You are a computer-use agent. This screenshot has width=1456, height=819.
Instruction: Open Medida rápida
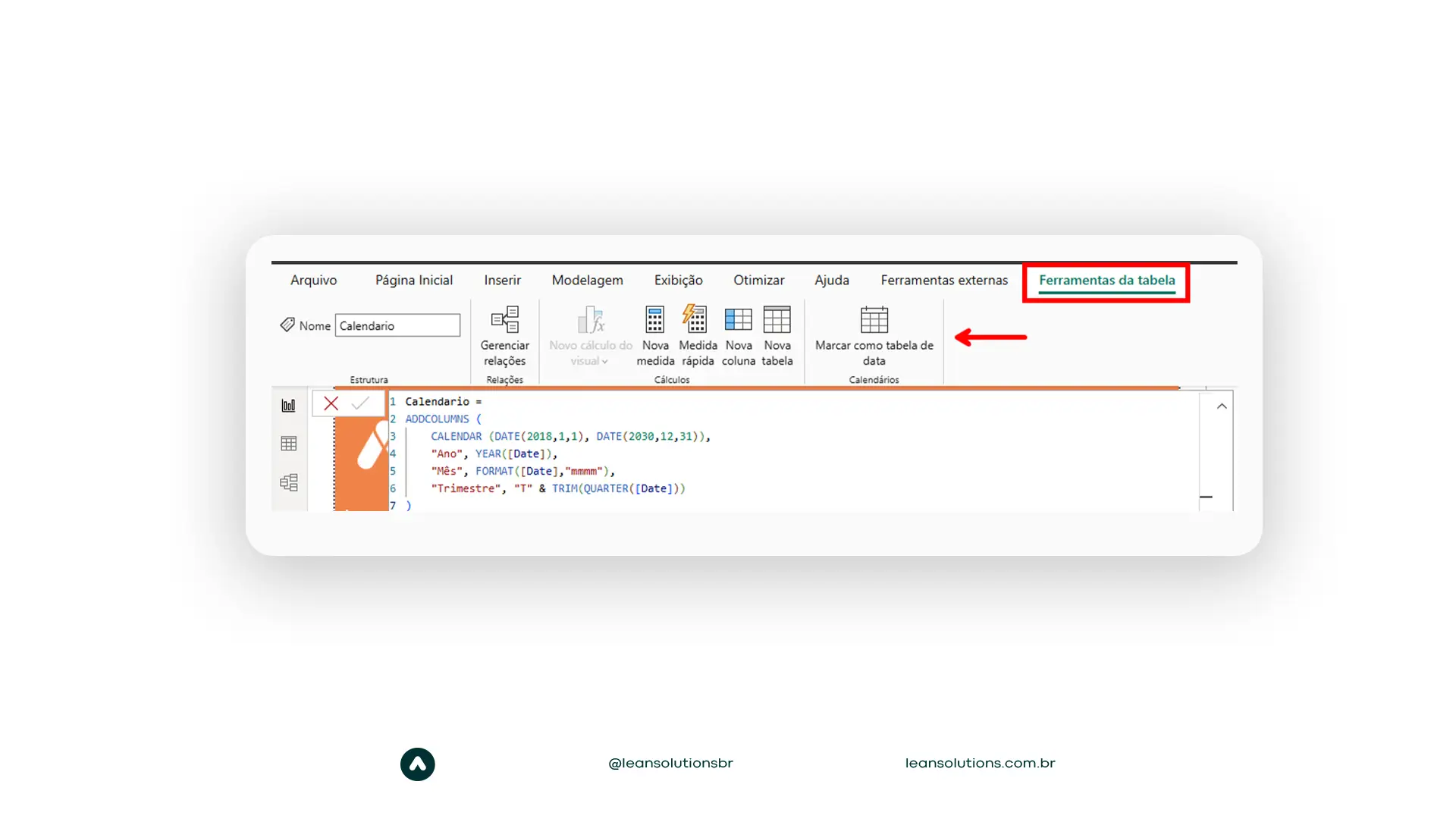[x=697, y=337]
